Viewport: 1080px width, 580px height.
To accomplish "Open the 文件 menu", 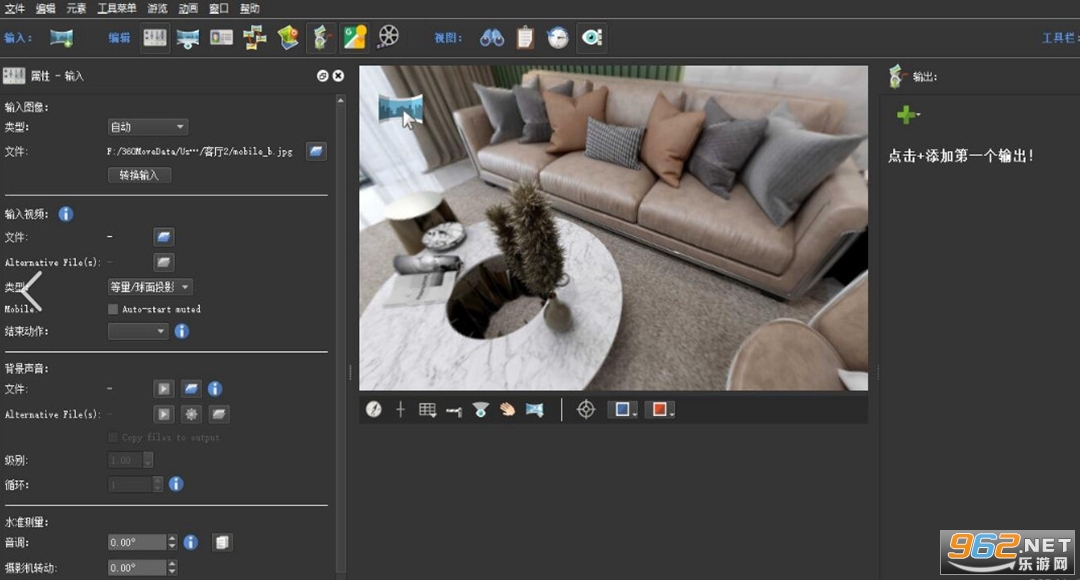I will click(x=14, y=8).
